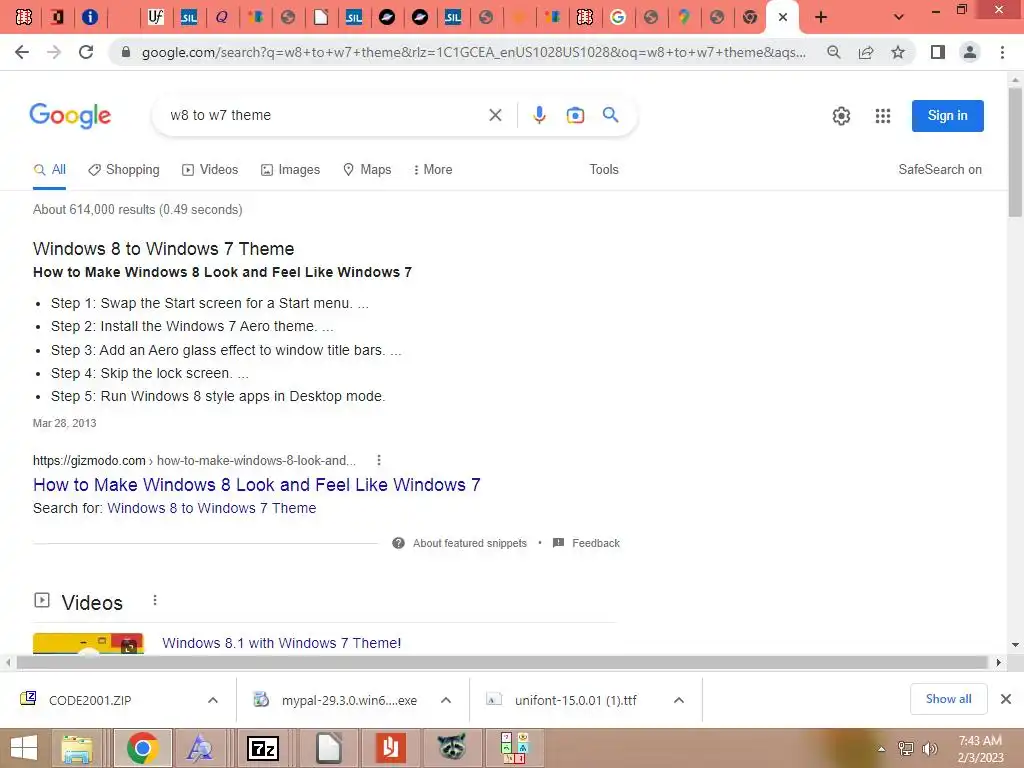Switch to Images results
Image resolution: width=1024 pixels, height=768 pixels.
[x=290, y=170]
